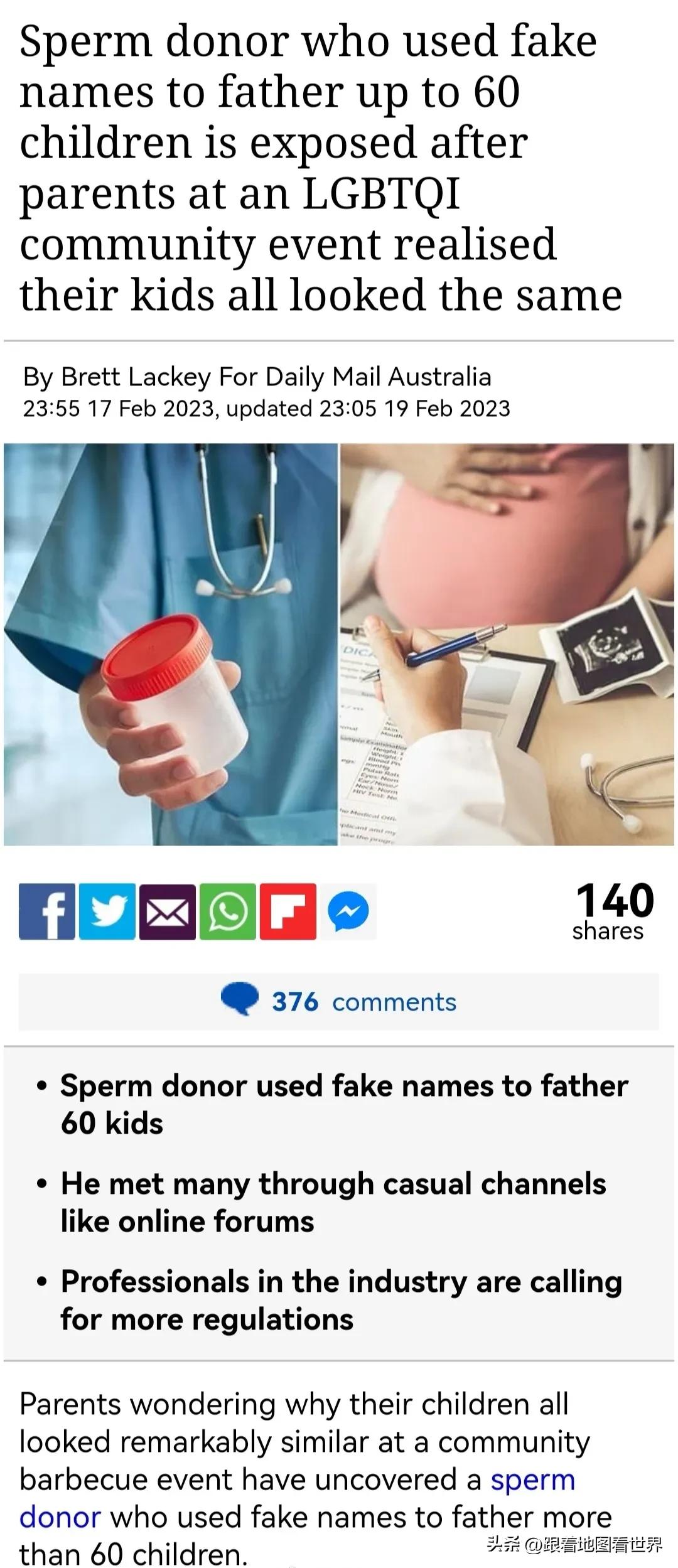Screen dimensions: 678x1568
Task: Share via Facebook Messenger icon
Action: tap(348, 911)
